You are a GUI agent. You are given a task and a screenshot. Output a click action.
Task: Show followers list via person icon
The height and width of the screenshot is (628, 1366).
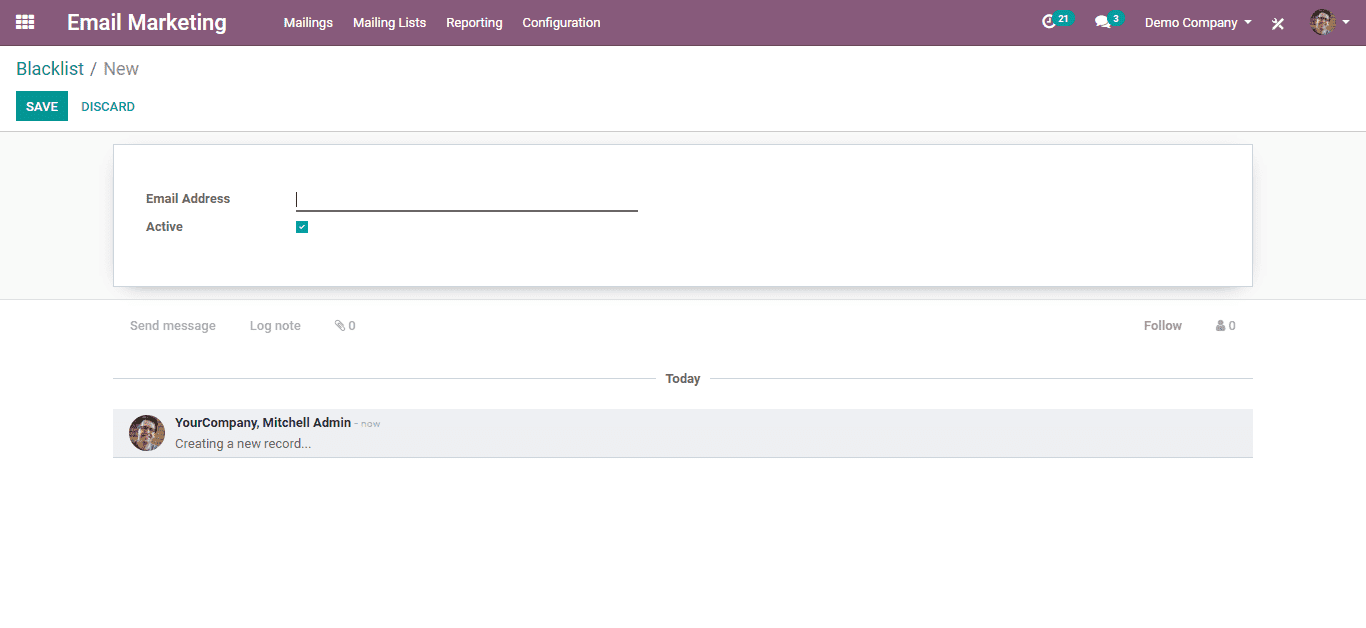pos(1226,326)
